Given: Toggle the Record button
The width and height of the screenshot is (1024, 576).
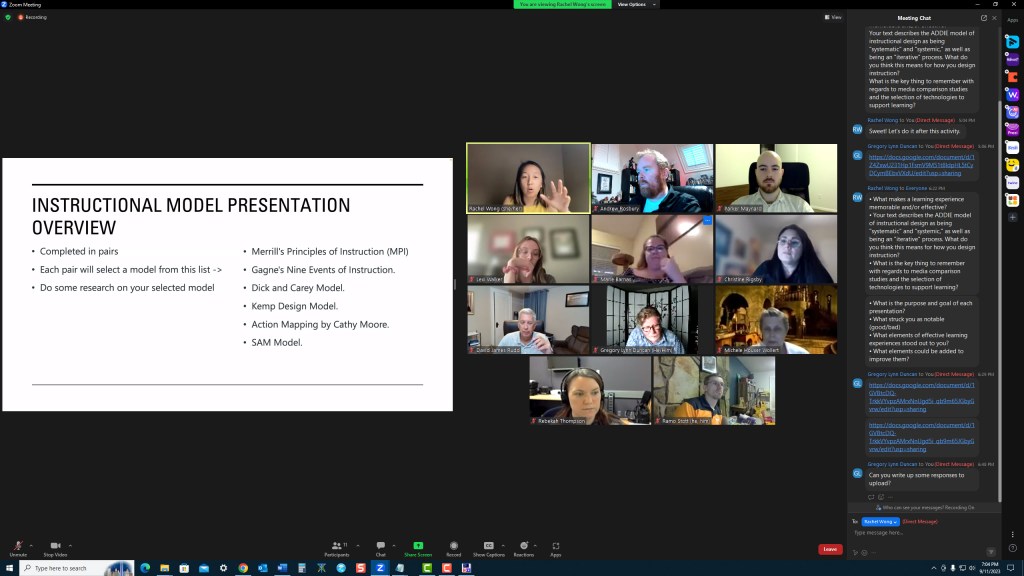Looking at the screenshot, I should click(x=453, y=546).
